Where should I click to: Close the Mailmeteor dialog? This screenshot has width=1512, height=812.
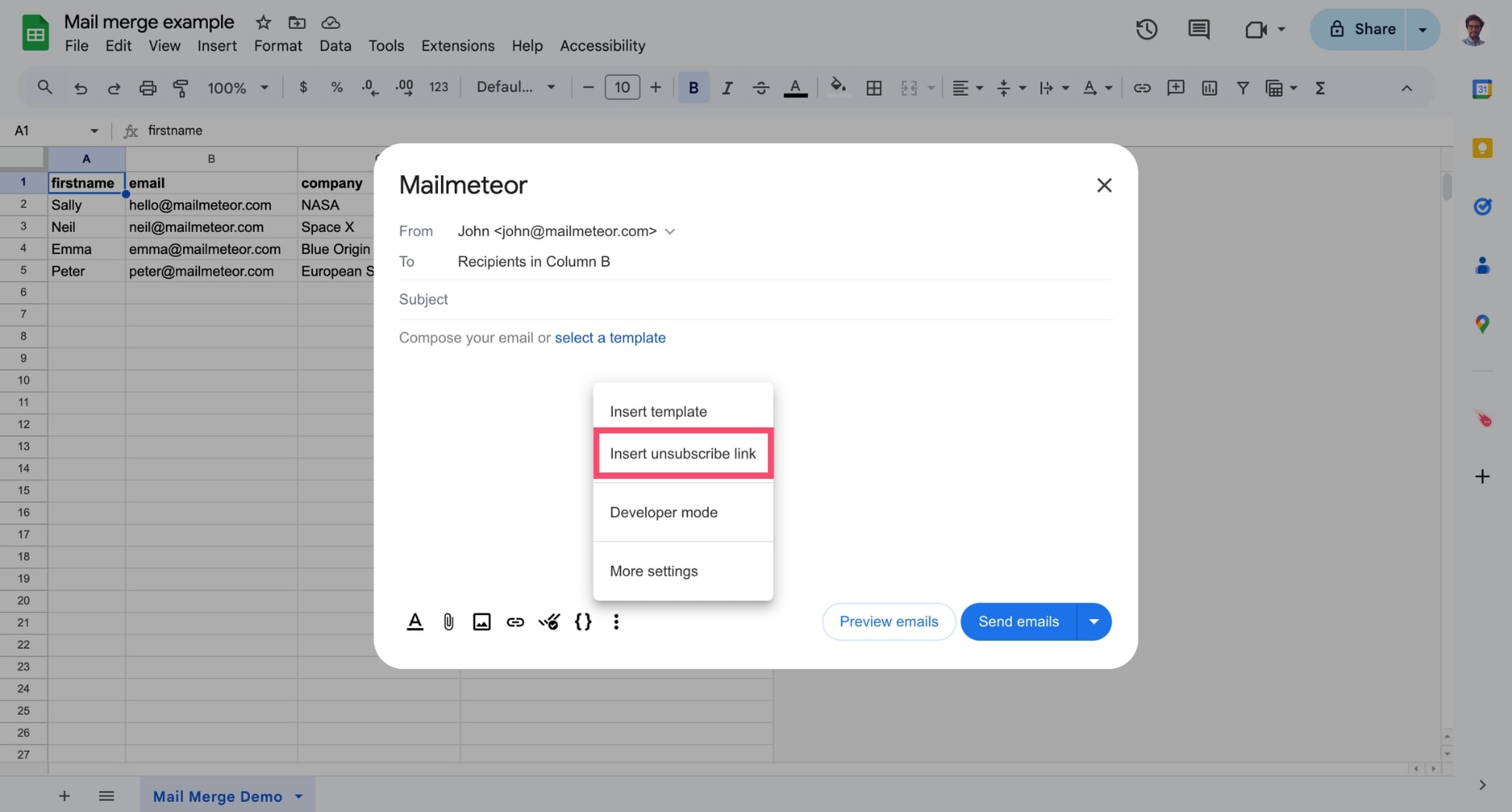pos(1104,185)
